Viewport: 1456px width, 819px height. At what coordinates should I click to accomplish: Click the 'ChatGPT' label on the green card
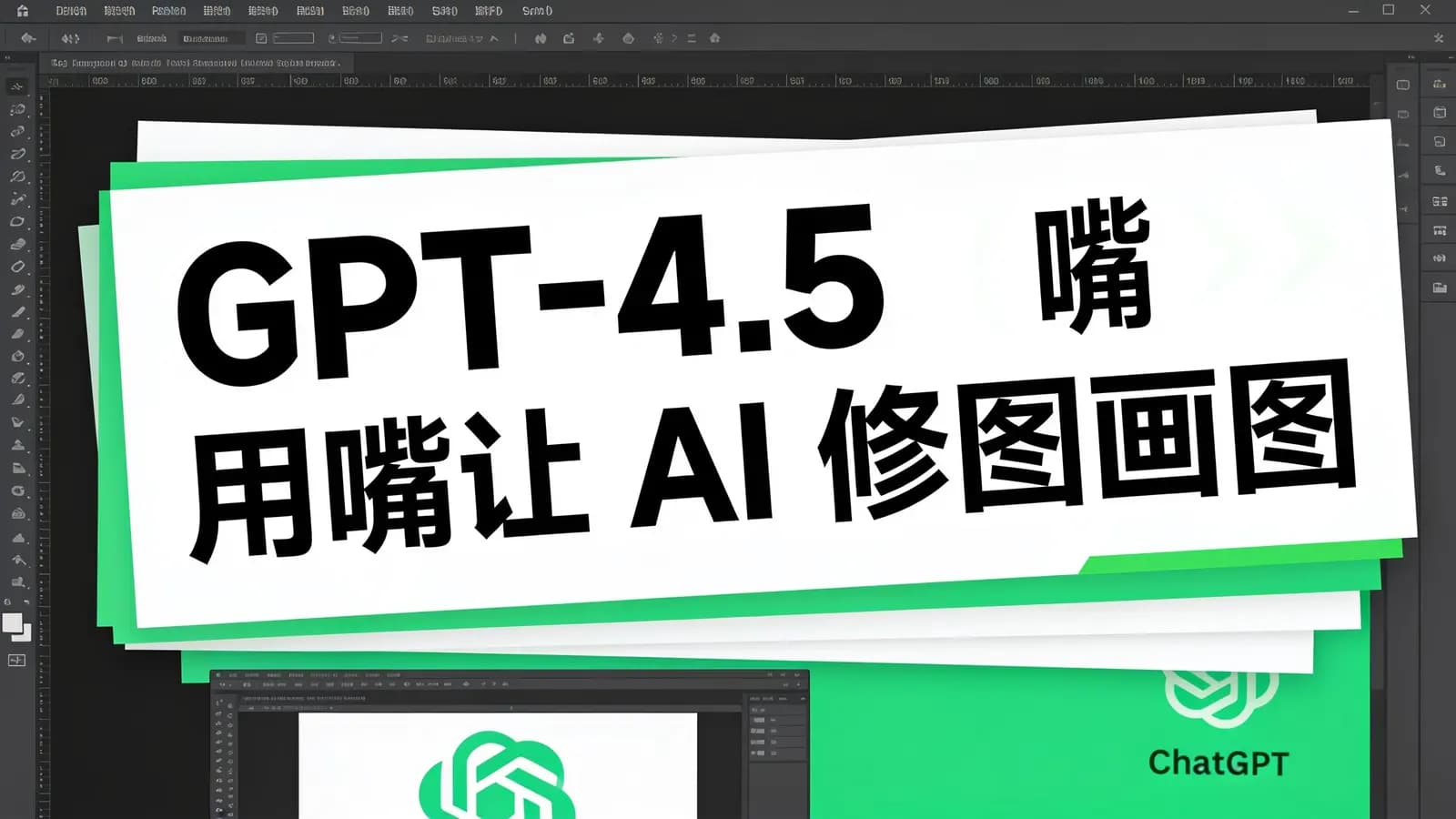coord(1218,763)
